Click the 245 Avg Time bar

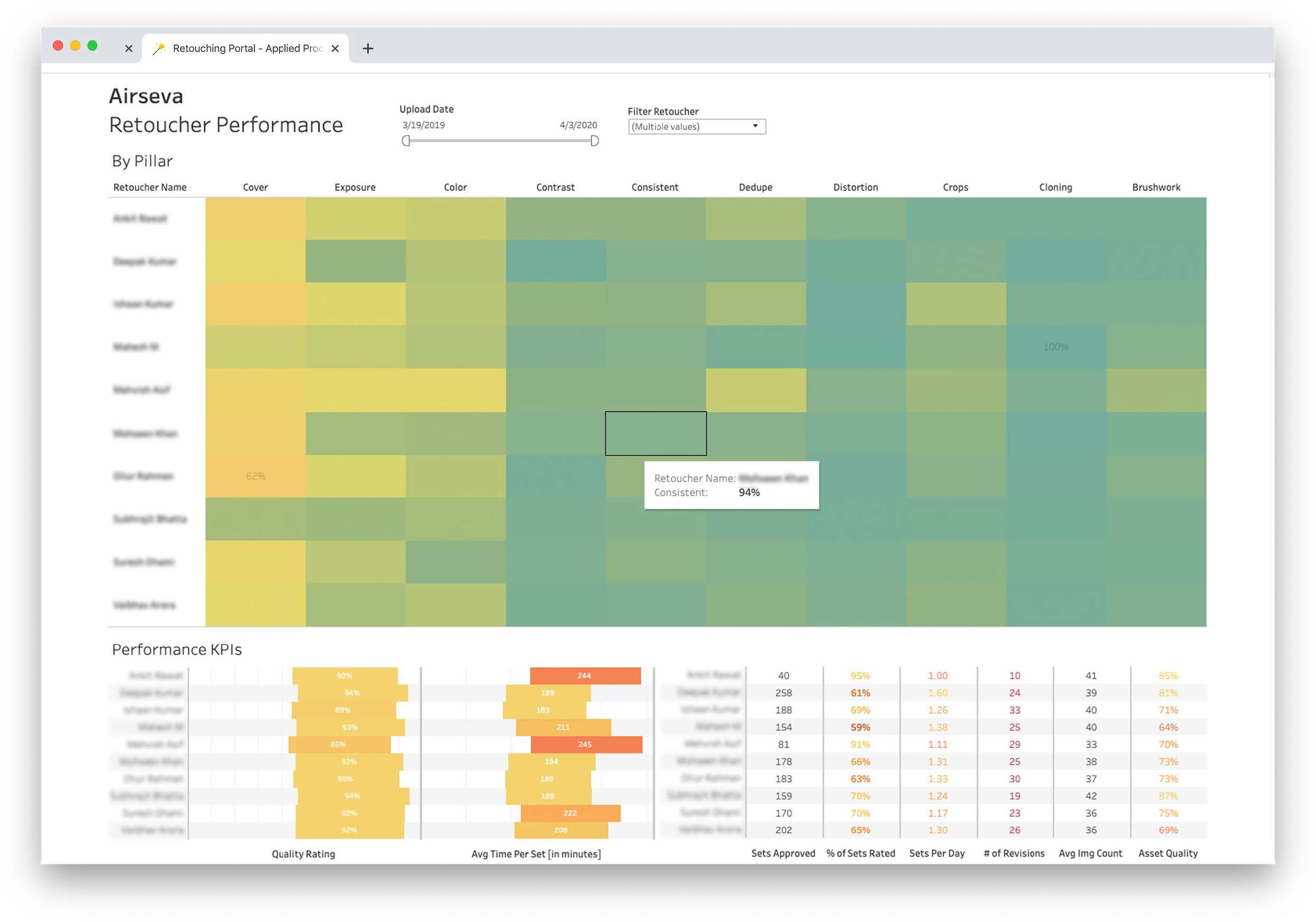(x=586, y=745)
